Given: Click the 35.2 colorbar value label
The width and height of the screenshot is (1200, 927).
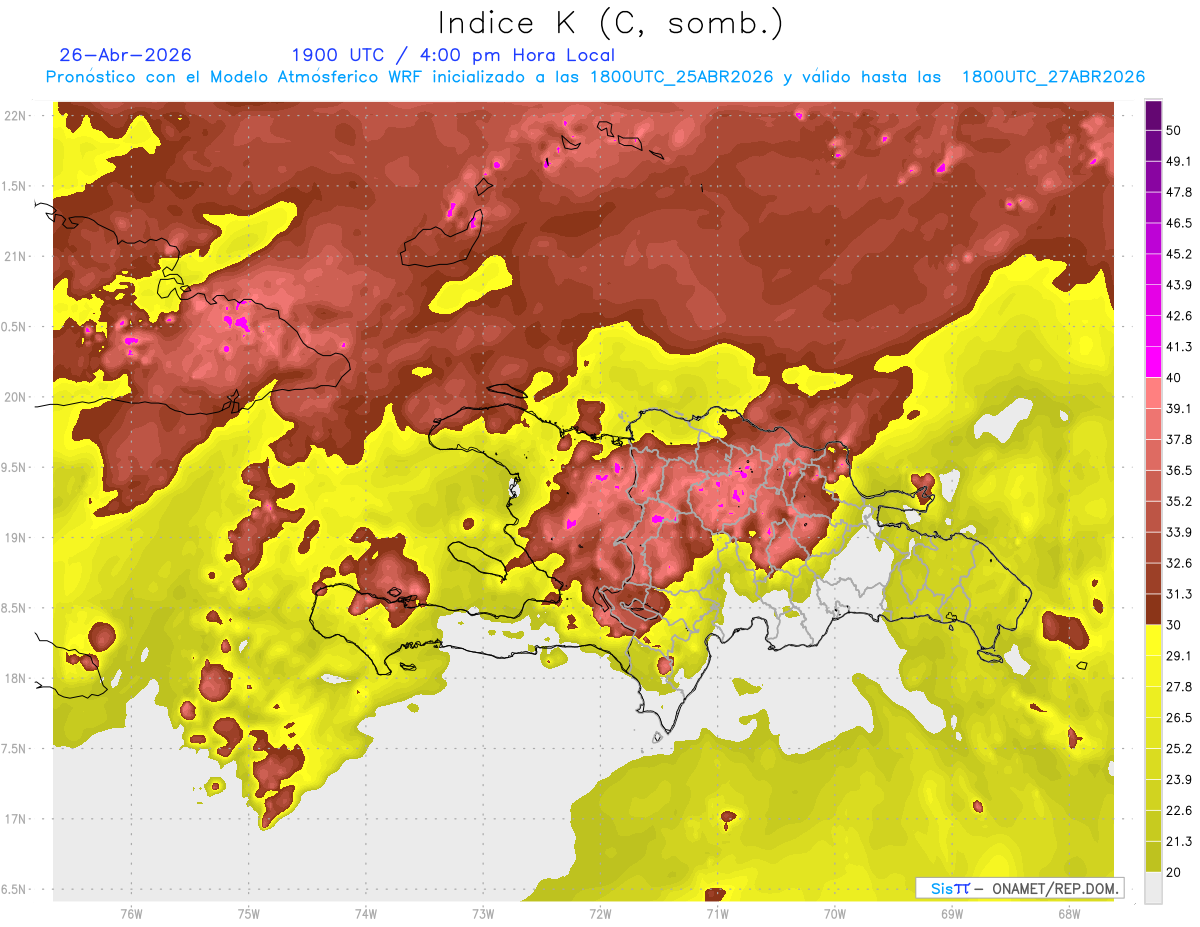Looking at the screenshot, I should (x=1179, y=500).
